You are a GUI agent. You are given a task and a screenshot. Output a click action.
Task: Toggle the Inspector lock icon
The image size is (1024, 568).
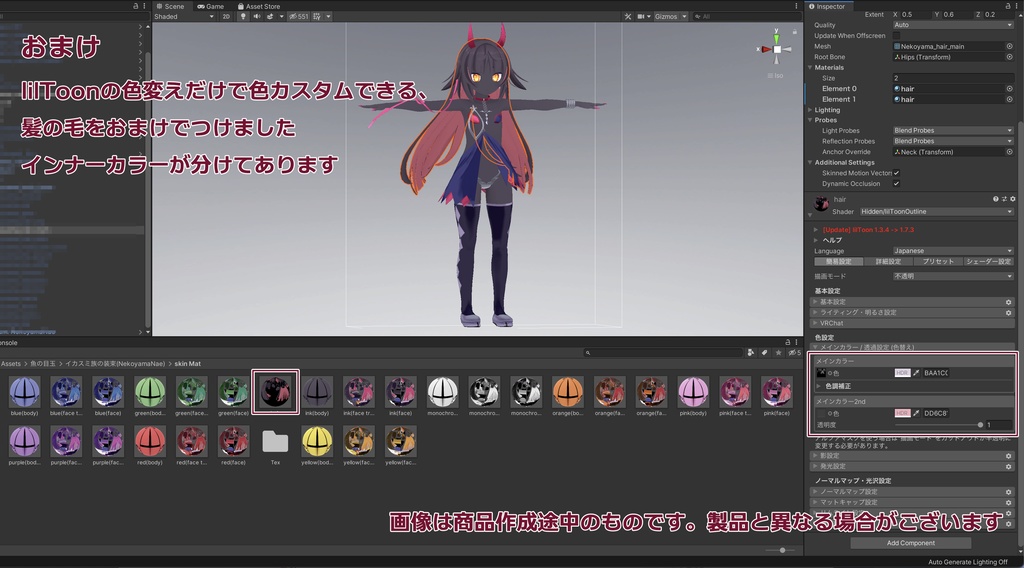[1008, 6]
